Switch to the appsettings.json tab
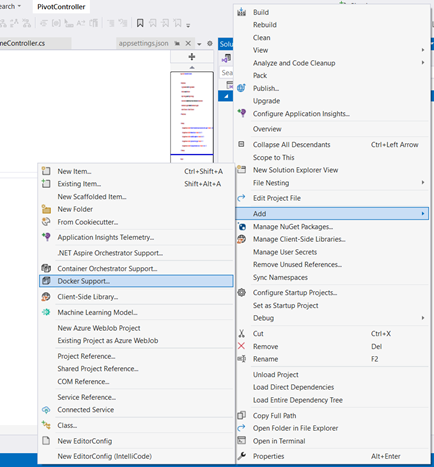The width and height of the screenshot is (434, 467). 144,43
